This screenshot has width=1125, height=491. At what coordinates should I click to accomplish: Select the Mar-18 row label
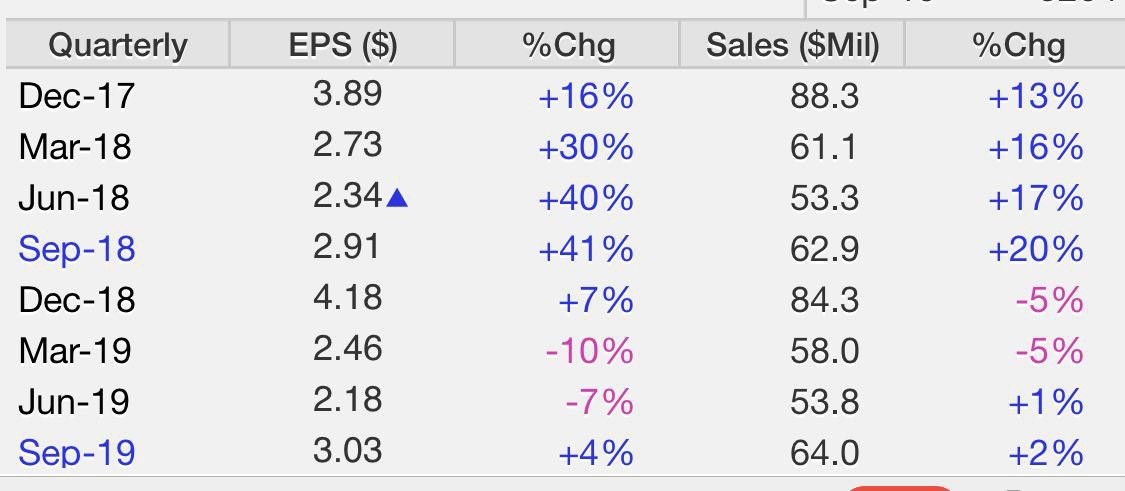click(x=75, y=147)
